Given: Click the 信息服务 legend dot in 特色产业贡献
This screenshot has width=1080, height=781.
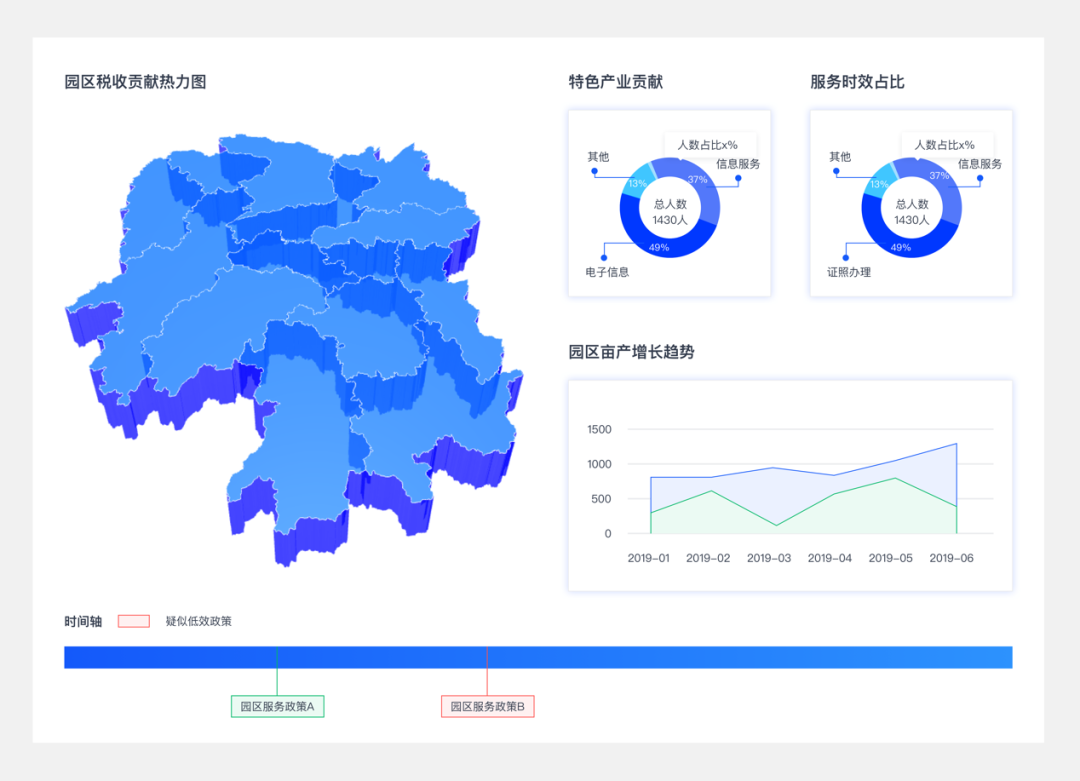Looking at the screenshot, I should tap(738, 178).
